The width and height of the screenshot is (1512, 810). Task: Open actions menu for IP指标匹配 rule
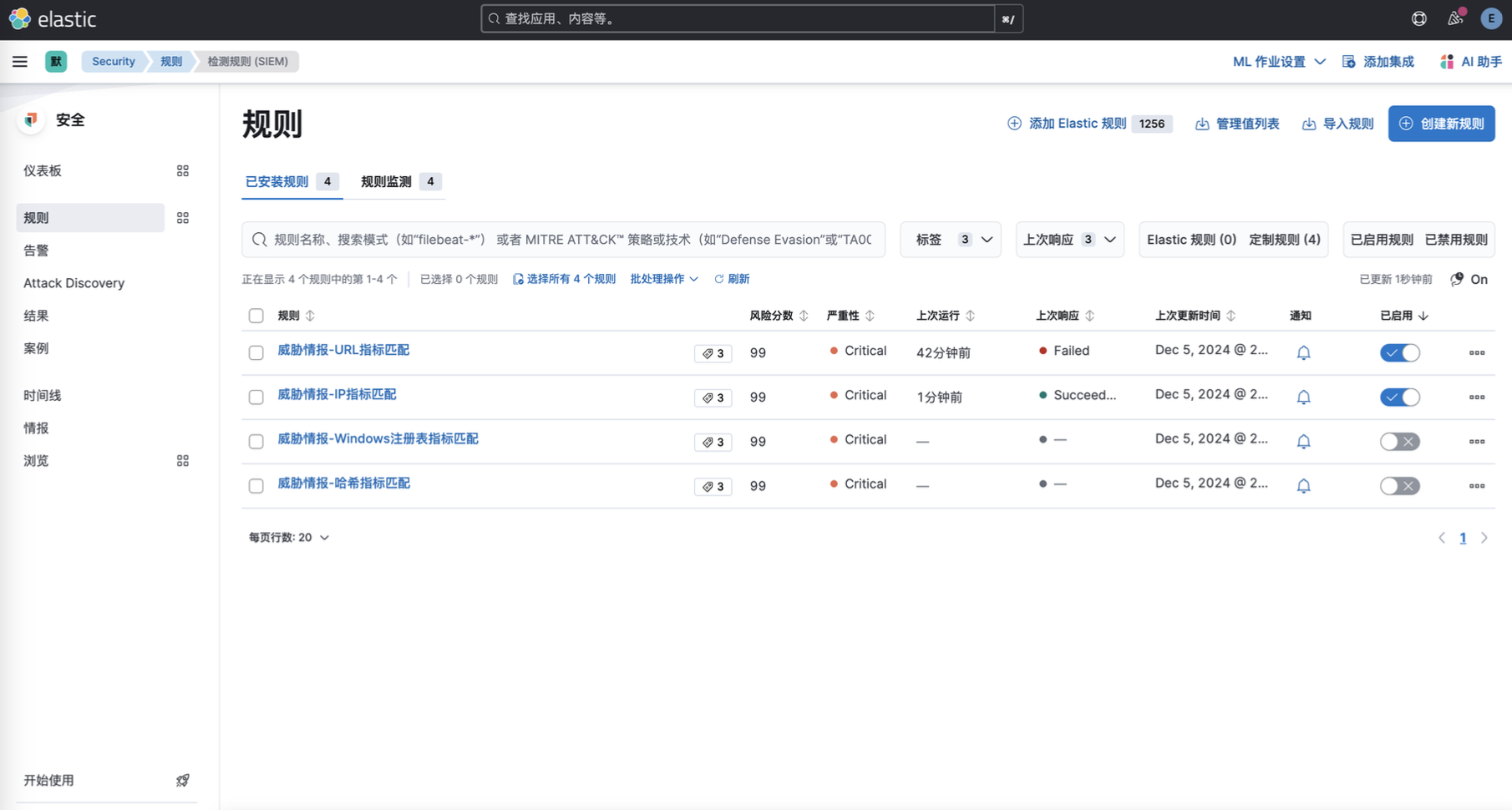tap(1477, 397)
